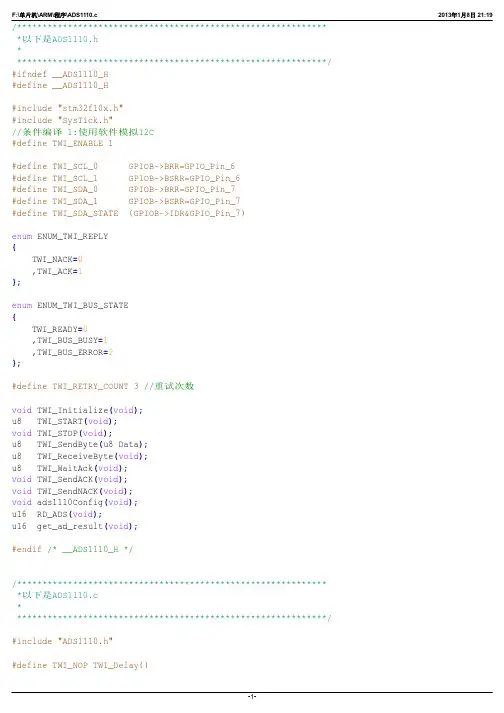The image size is (504, 713).
Task: Click the #define TWI_NOP TWI_Delay() line
Action: tap(80, 665)
